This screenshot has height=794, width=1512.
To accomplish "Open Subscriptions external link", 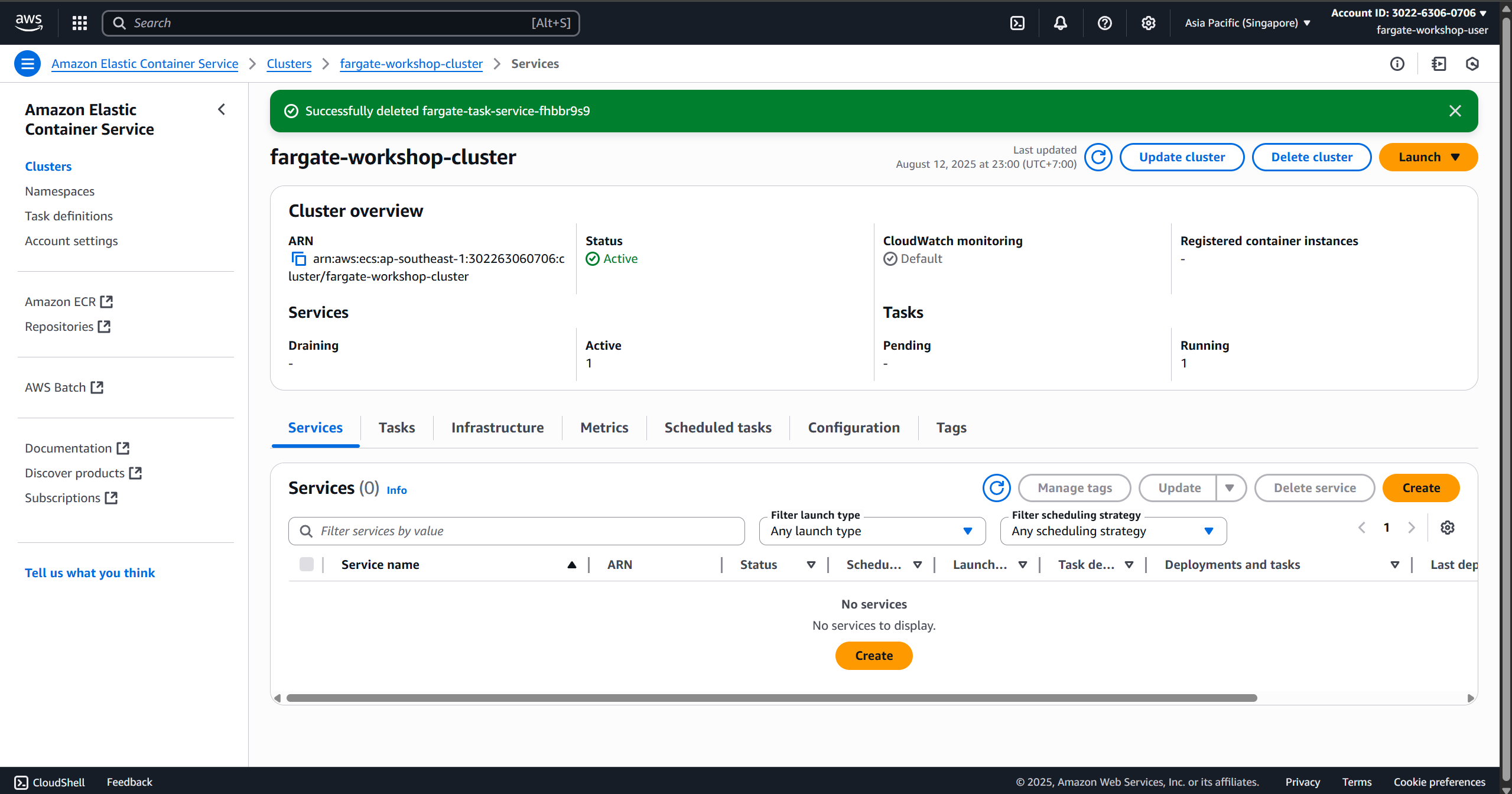I will [x=71, y=498].
